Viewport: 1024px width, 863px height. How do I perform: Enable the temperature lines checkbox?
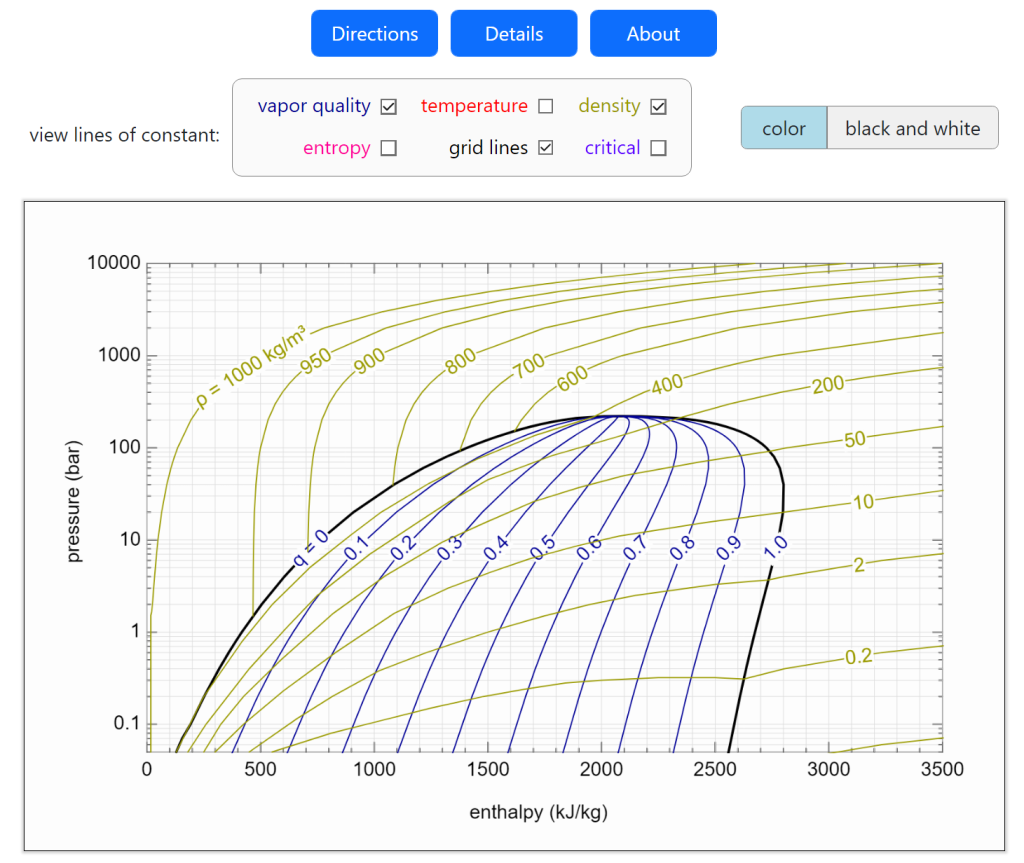tap(546, 106)
